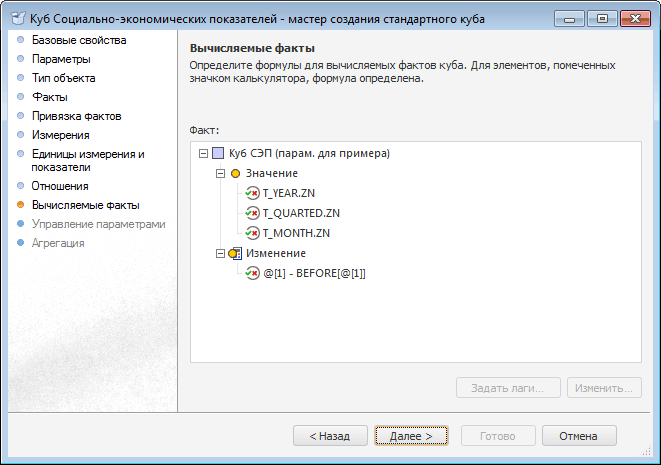Select the @[1] - BEFORE[@[1]] formula
The height and width of the screenshot is (465, 661).
[314, 273]
